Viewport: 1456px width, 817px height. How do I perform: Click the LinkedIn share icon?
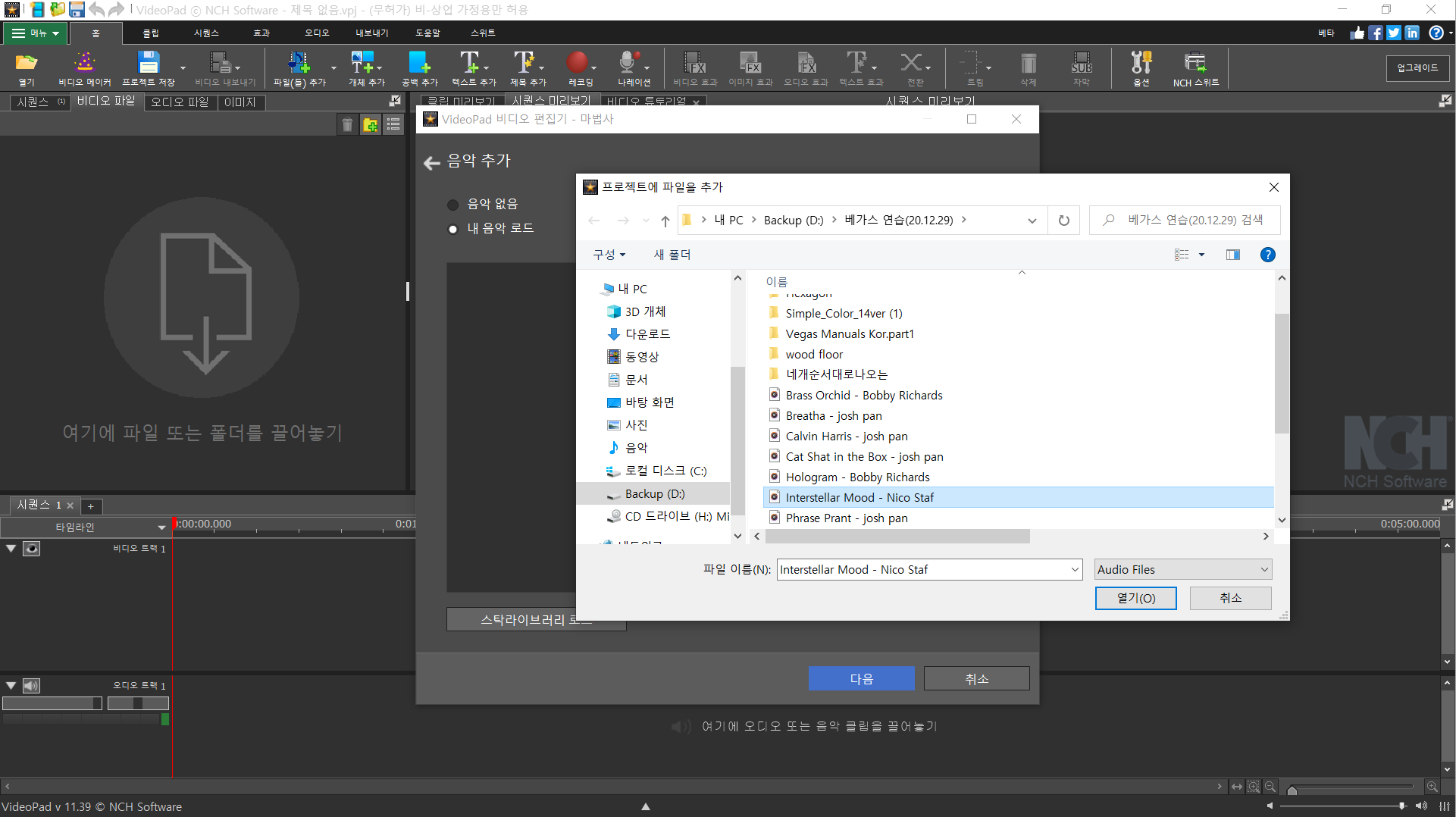pos(1412,33)
